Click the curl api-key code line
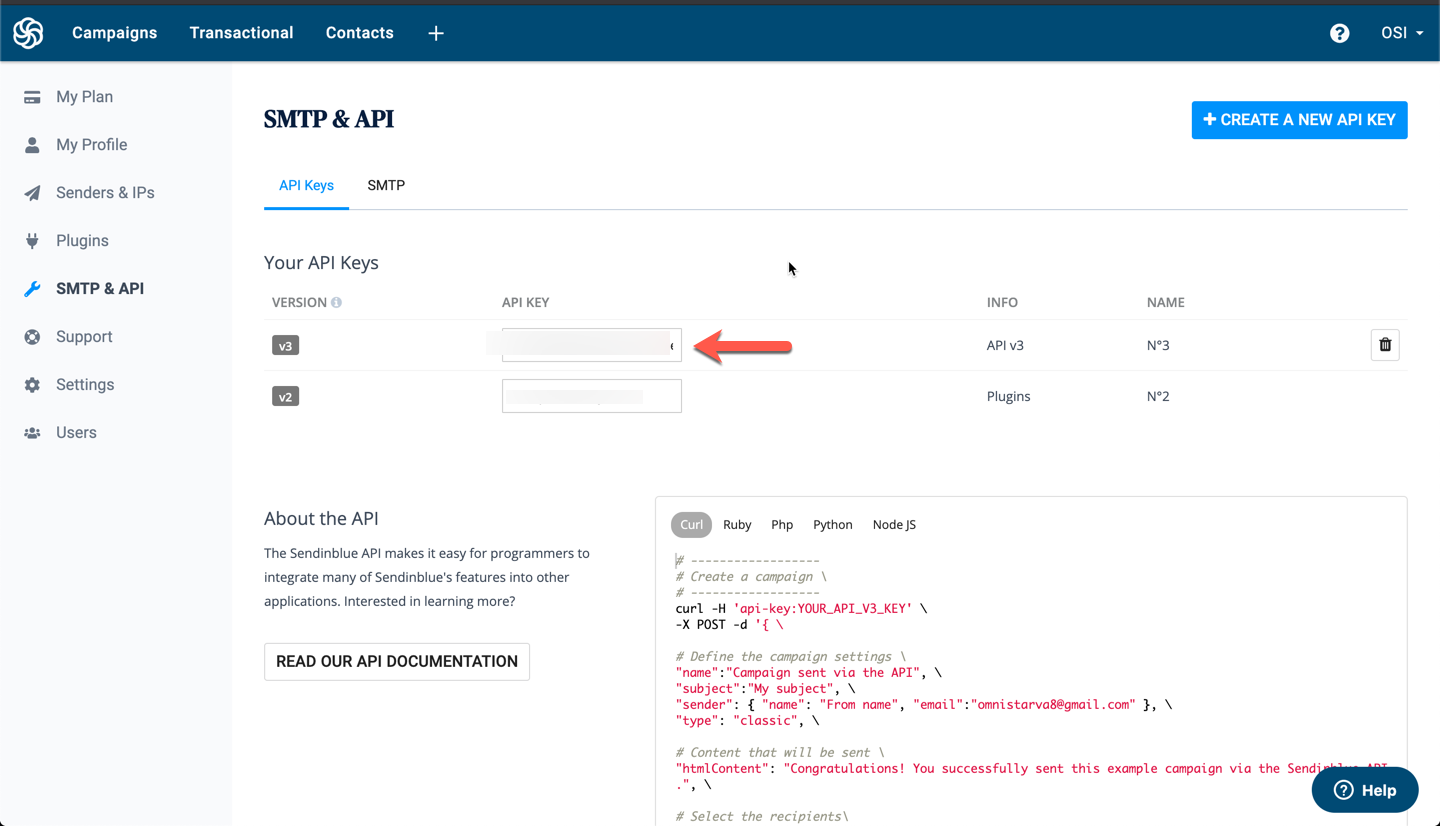The height and width of the screenshot is (826, 1440). pyautogui.click(x=801, y=608)
